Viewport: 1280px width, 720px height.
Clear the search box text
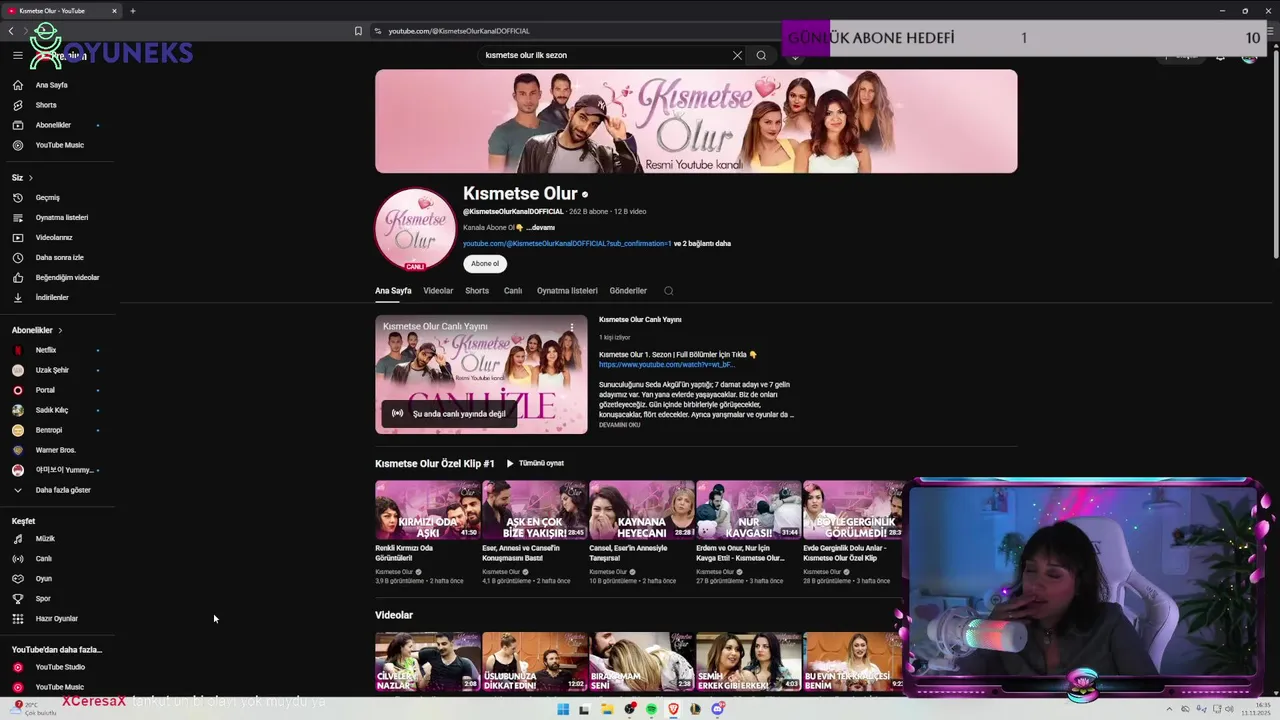(x=737, y=56)
